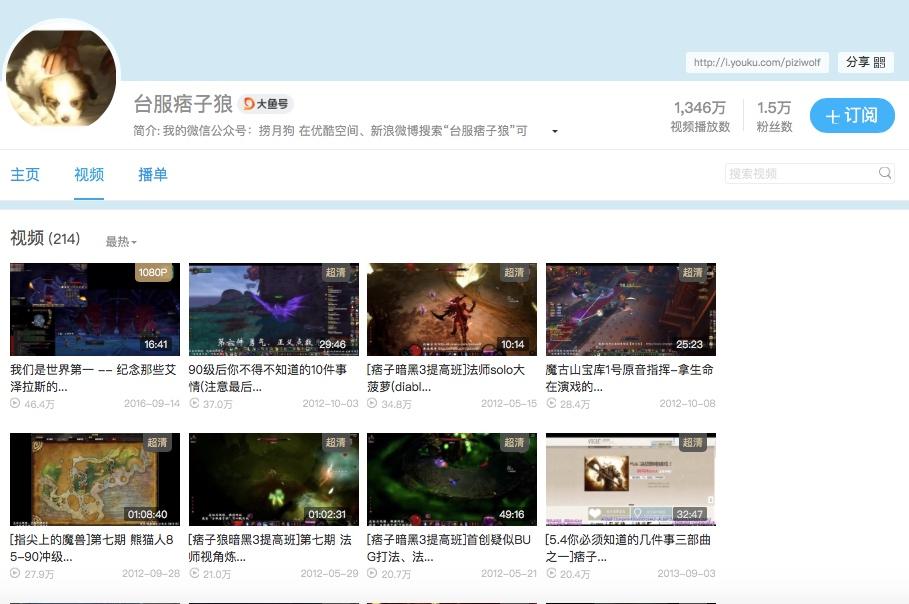The image size is (909, 604).
Task: Click 超清 badge on 5.4 video
Action: [693, 442]
